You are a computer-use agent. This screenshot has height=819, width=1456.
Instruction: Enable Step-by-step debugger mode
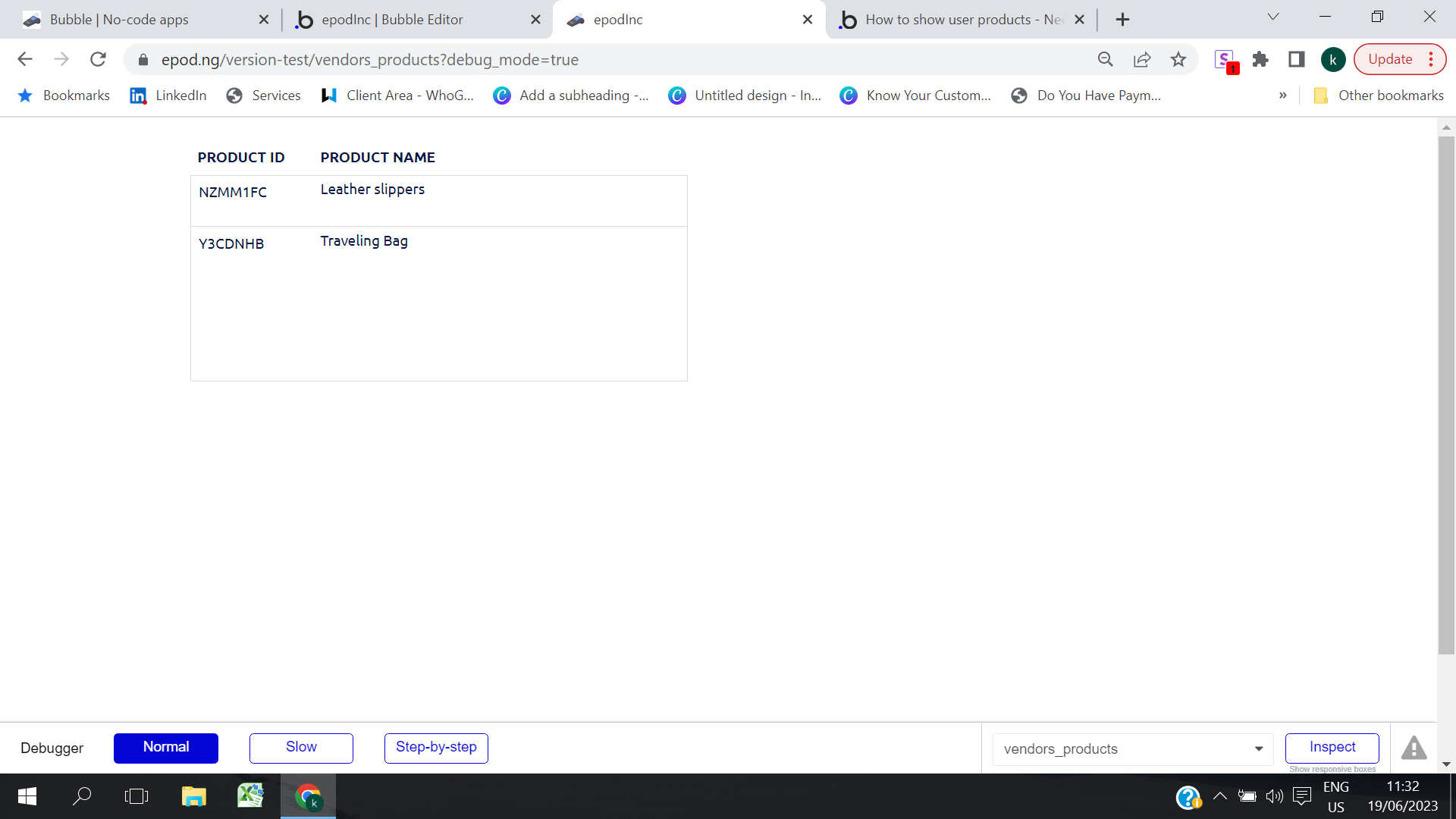[436, 748]
